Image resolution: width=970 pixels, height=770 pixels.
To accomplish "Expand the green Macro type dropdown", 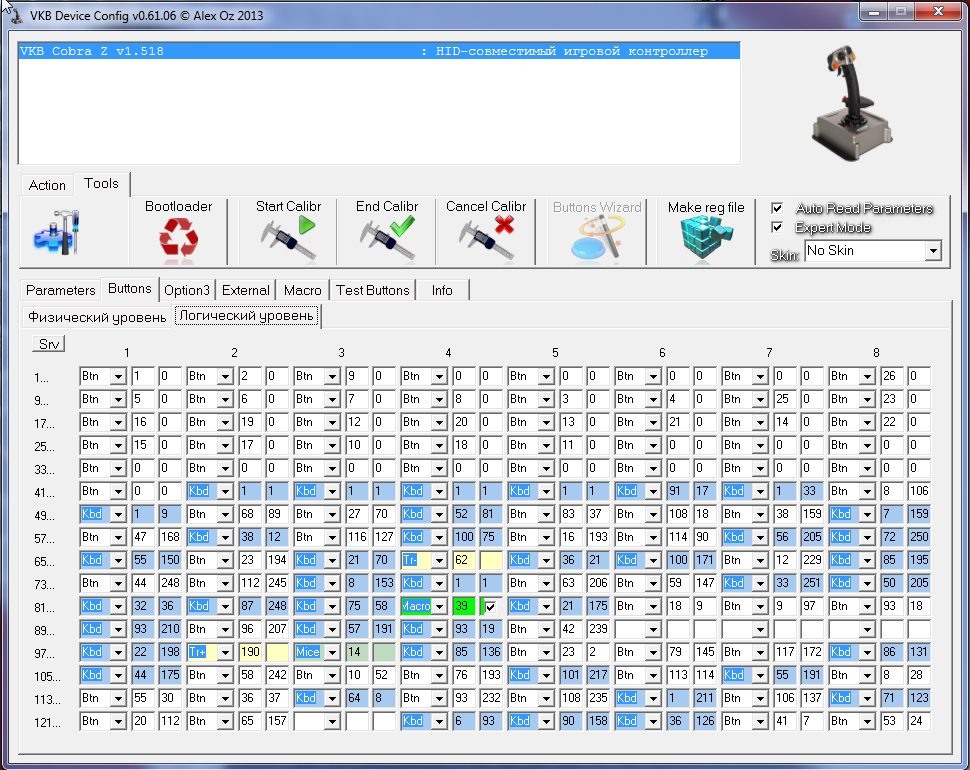I will coord(438,606).
